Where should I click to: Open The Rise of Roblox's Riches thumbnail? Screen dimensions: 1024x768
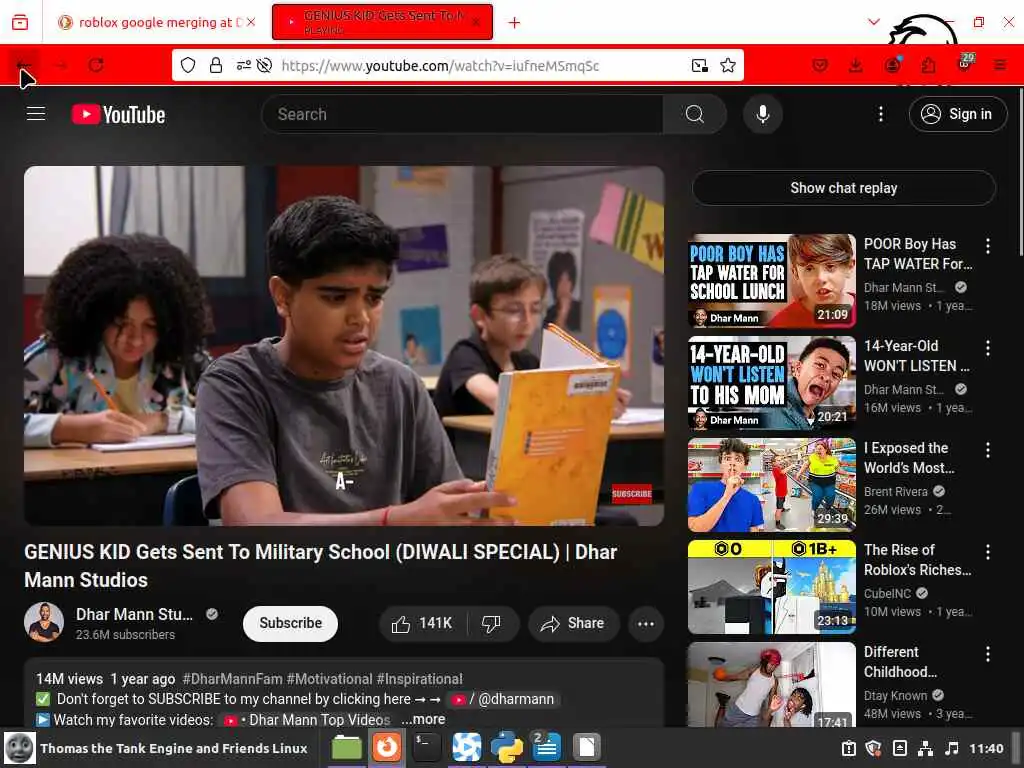[x=771, y=586]
